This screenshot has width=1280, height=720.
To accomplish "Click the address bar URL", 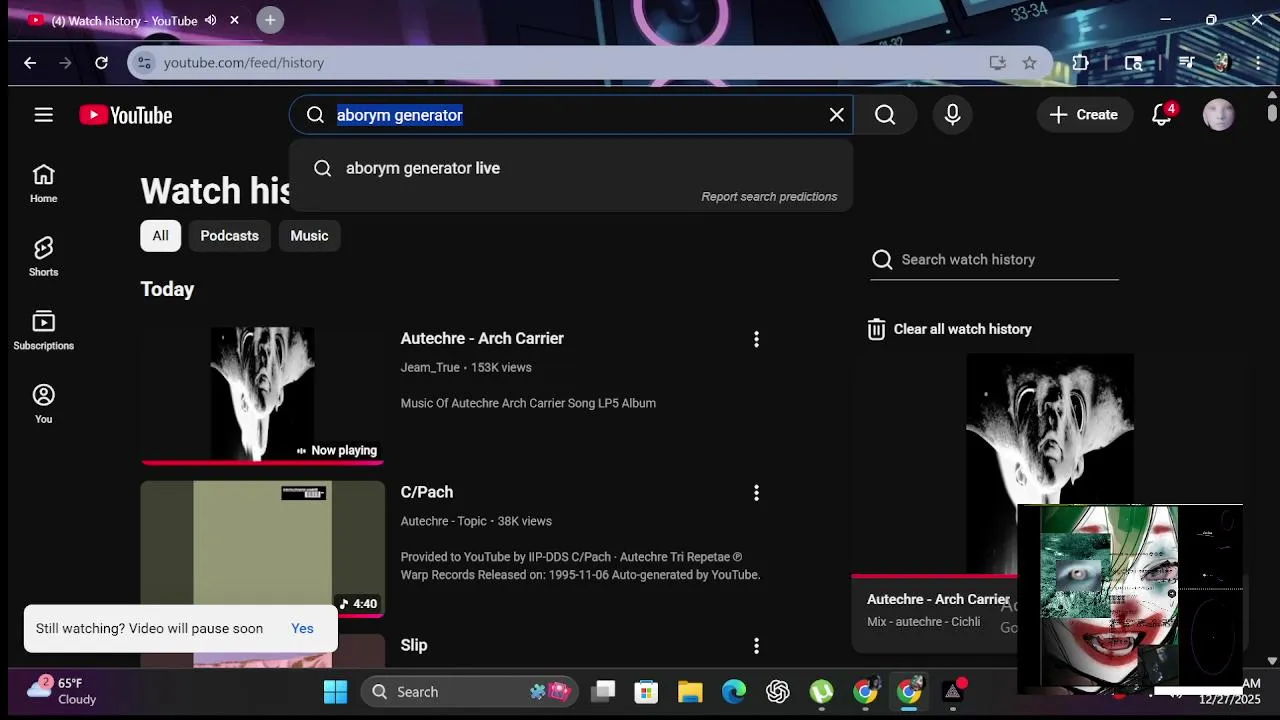I will [244, 62].
